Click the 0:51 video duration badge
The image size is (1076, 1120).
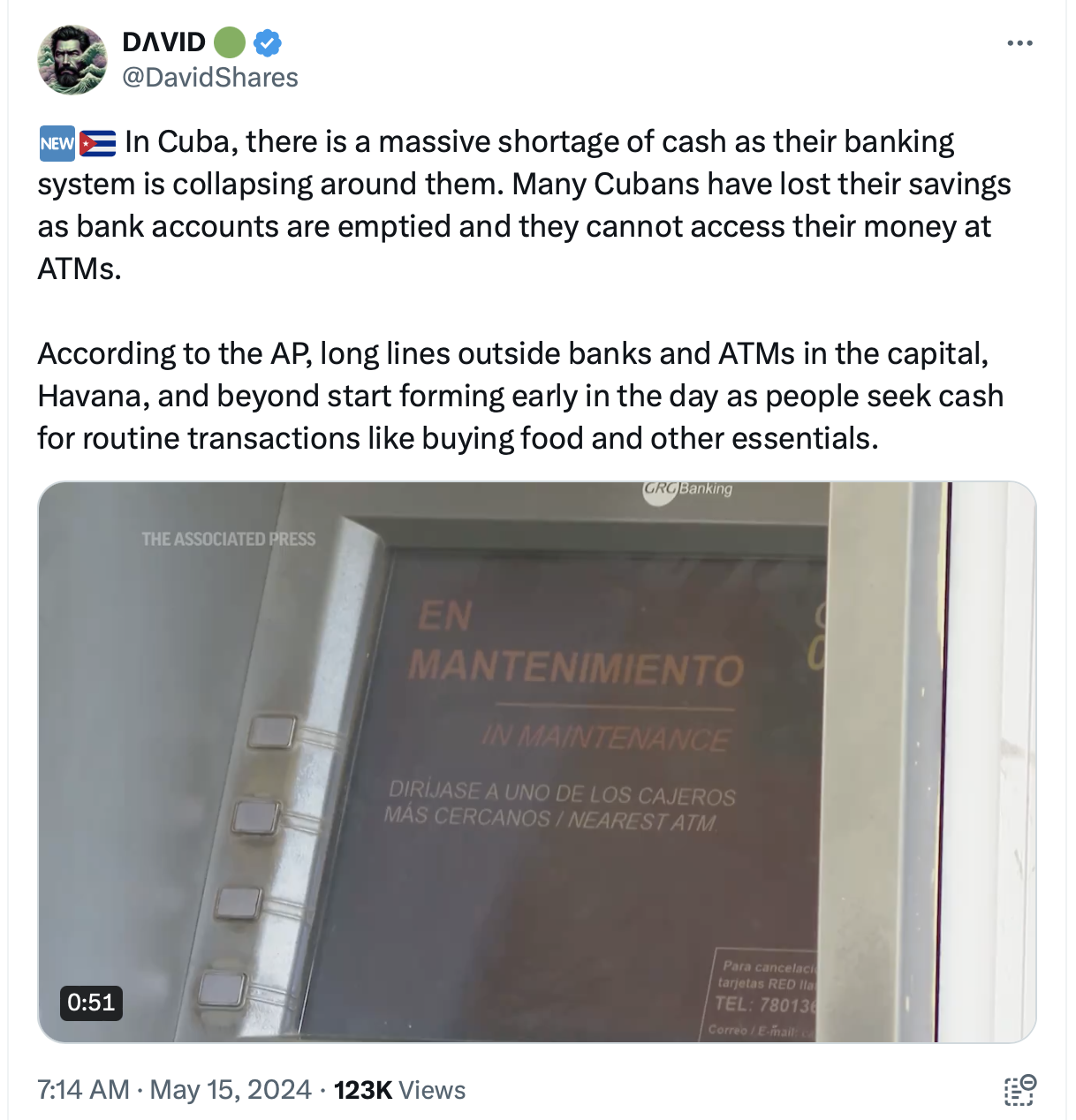[91, 1003]
